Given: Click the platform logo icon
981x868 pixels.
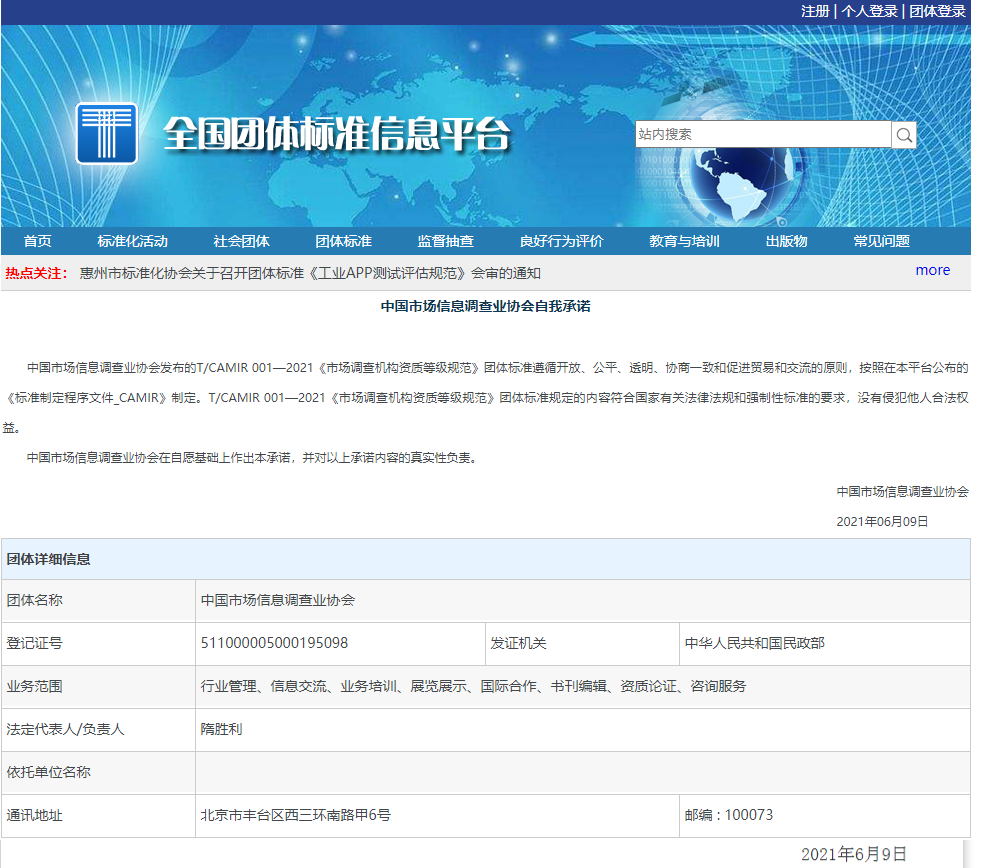Looking at the screenshot, I should [x=106, y=133].
